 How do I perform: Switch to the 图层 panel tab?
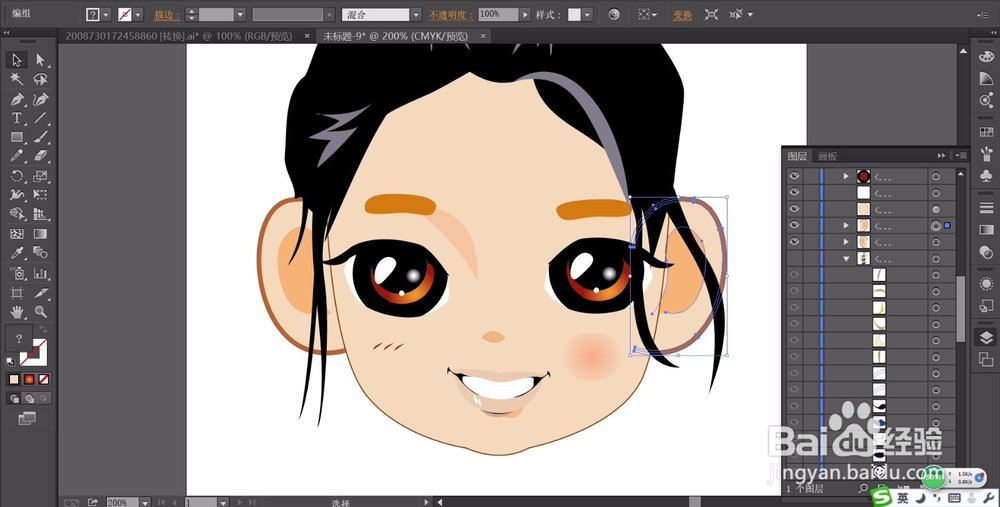797,156
